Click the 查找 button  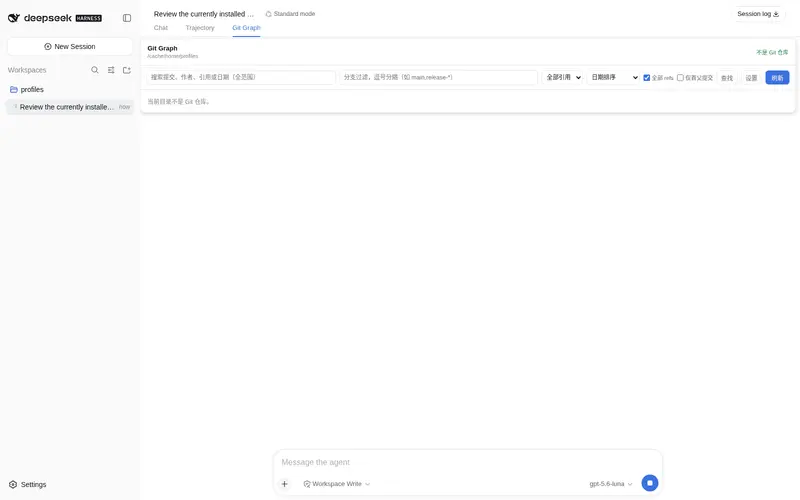click(x=727, y=78)
